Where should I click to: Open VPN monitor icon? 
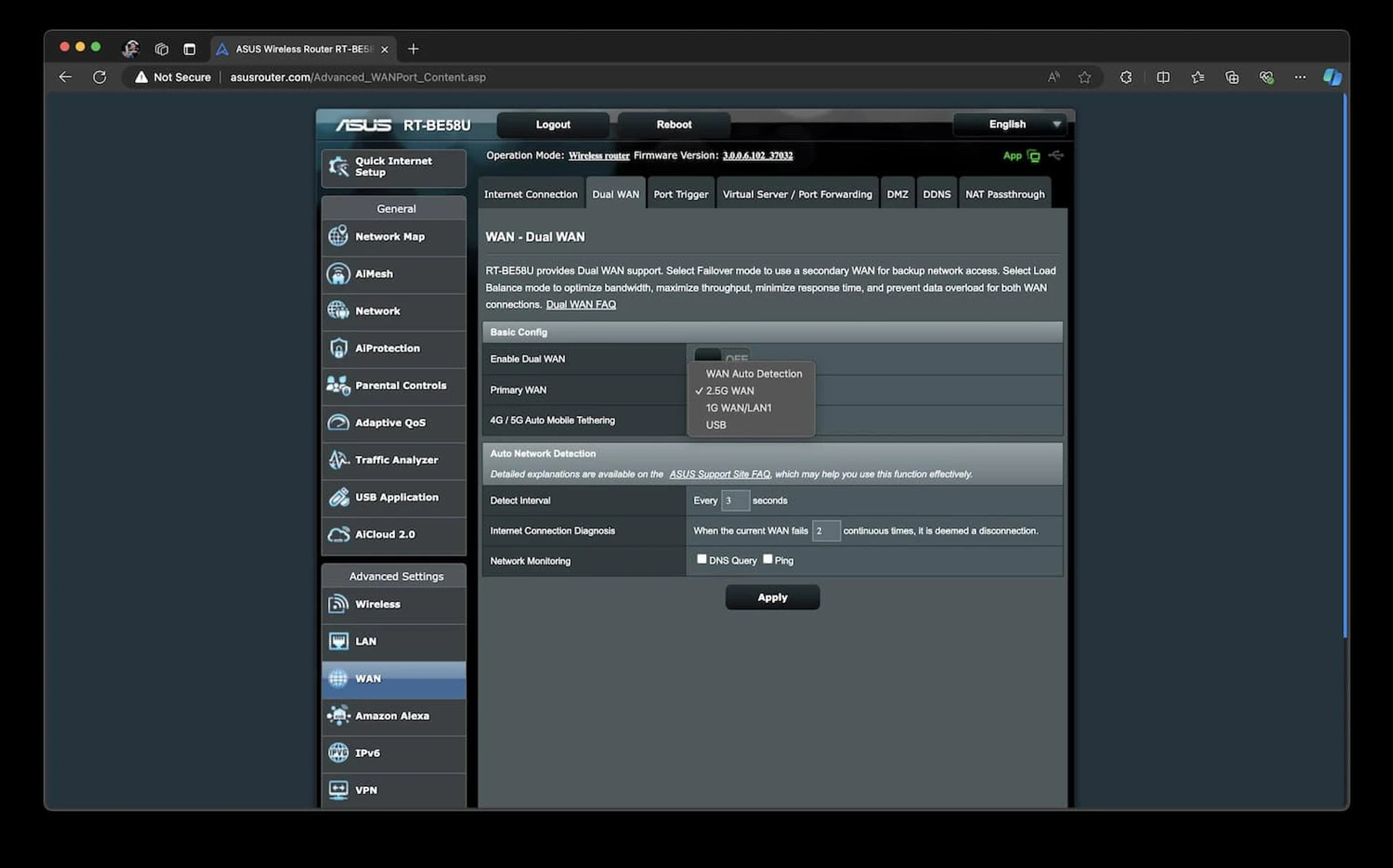338,790
